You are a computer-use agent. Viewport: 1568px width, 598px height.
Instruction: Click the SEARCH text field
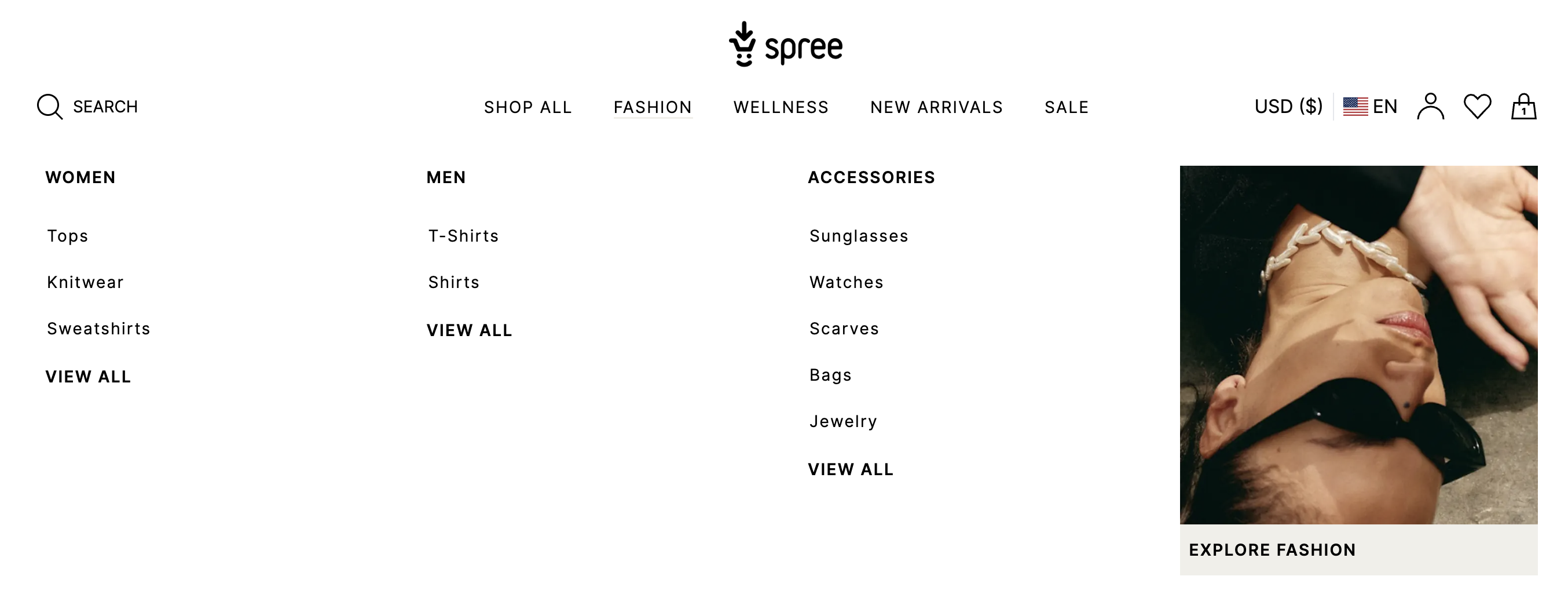tap(105, 107)
